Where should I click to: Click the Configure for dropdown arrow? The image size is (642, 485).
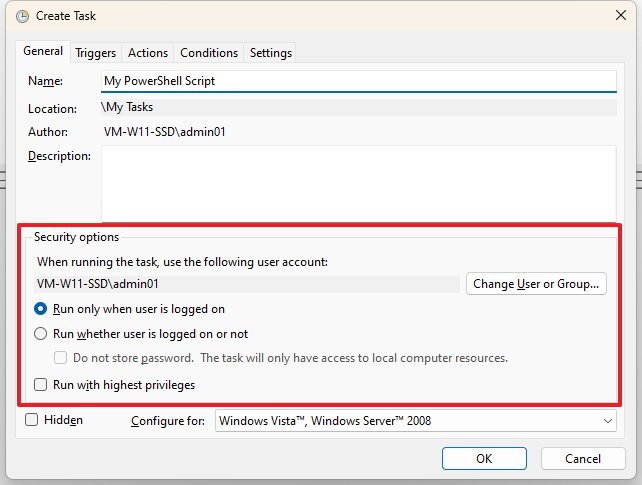tap(608, 422)
